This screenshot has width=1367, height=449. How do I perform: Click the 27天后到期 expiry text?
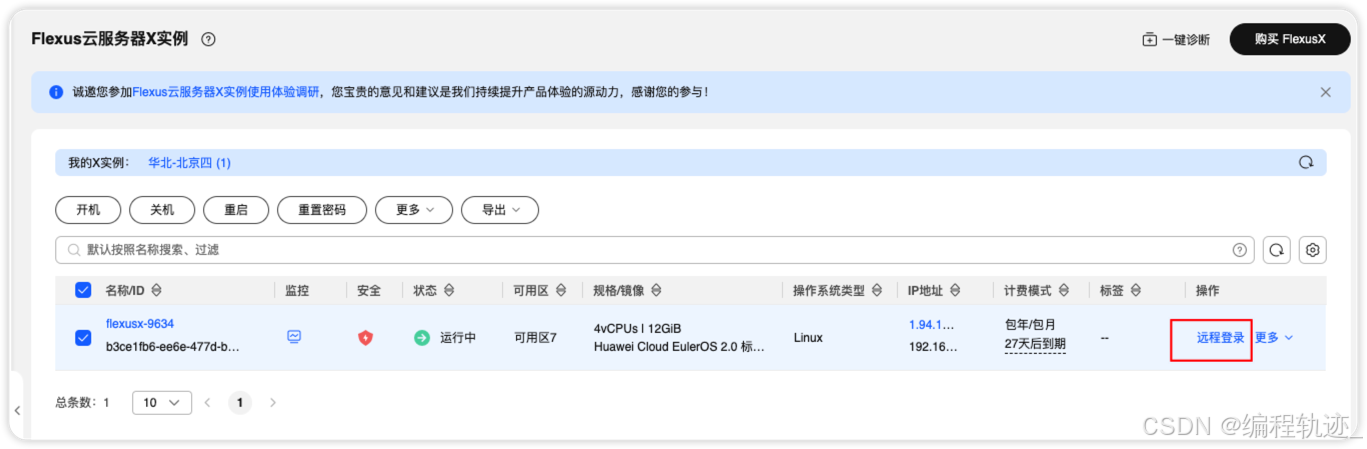pyautogui.click(x=1035, y=344)
